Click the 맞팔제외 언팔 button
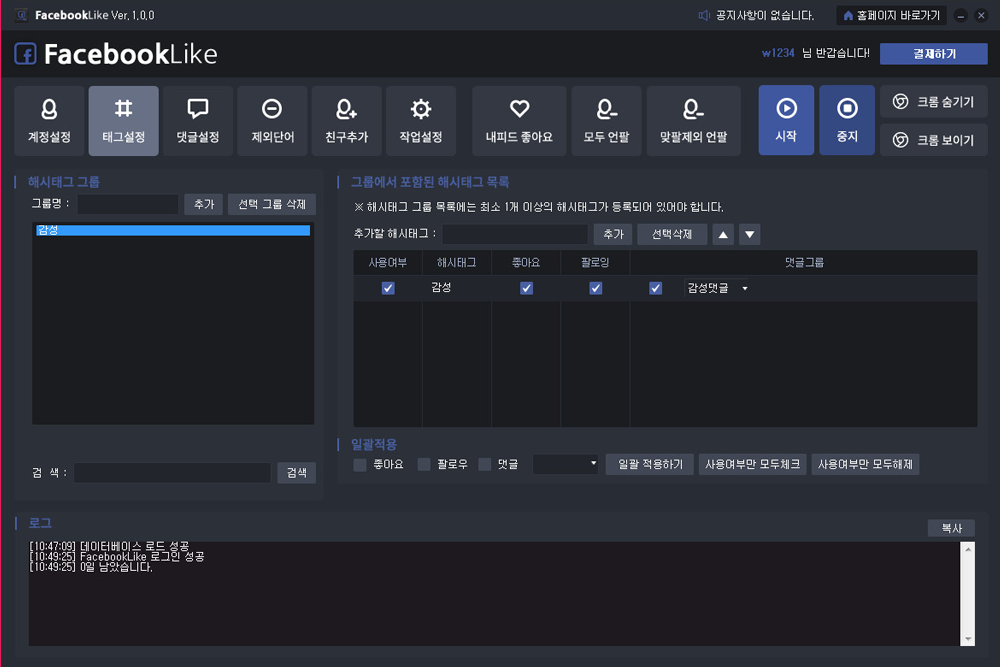This screenshot has height=667, width=1000. click(x=693, y=121)
